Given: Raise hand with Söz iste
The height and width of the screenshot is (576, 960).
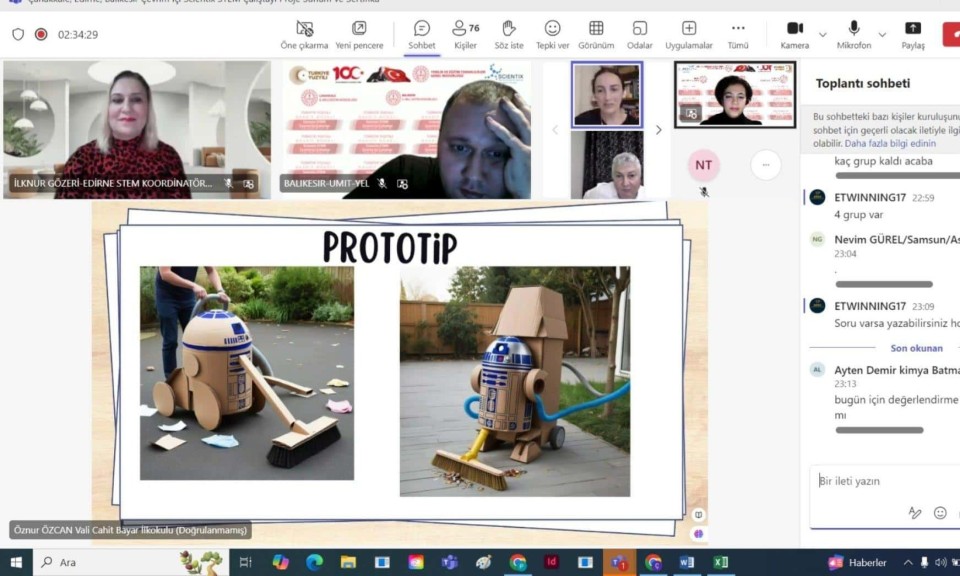Looking at the screenshot, I should pos(509,35).
